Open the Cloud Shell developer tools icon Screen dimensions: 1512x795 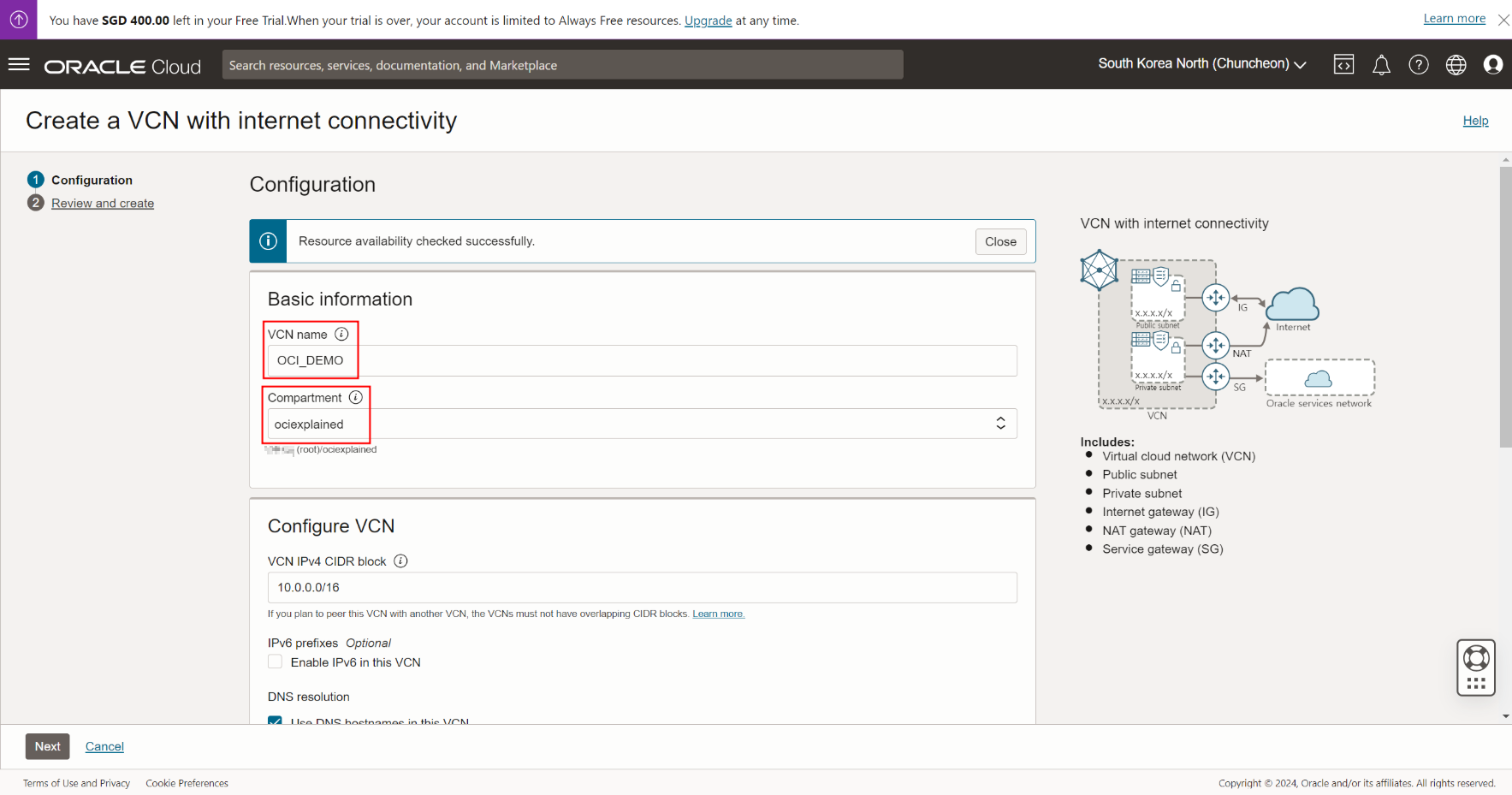[1343, 64]
